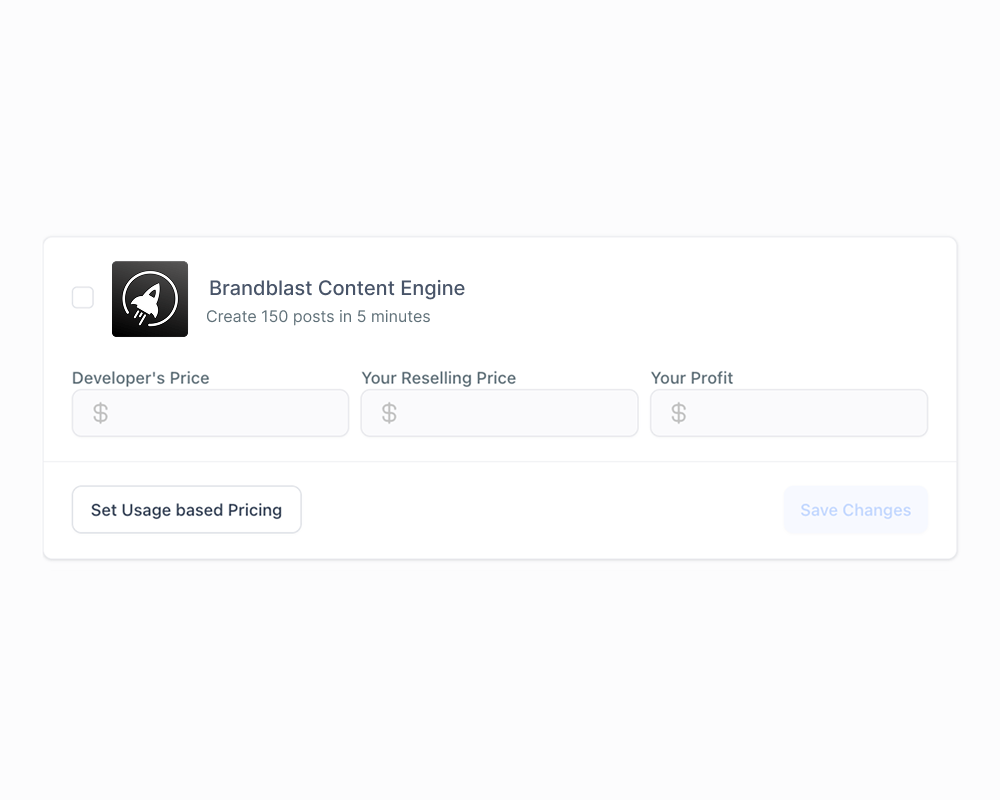Select the subtitle Create 150 posts in 5 minutes
This screenshot has width=1000, height=800.
[318, 316]
